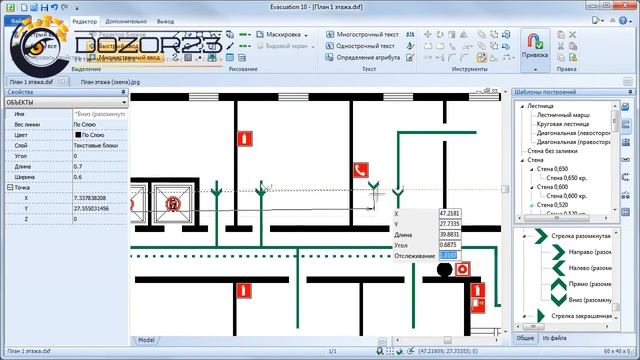The height and width of the screenshot is (360, 640).
Task: Click the Help question mark icon
Action: [623, 20]
